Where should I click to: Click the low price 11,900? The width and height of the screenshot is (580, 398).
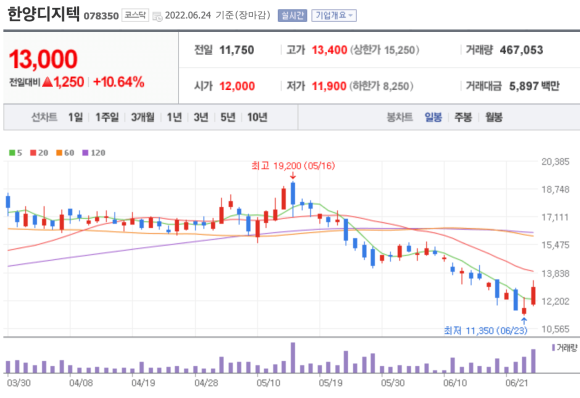pos(329,86)
